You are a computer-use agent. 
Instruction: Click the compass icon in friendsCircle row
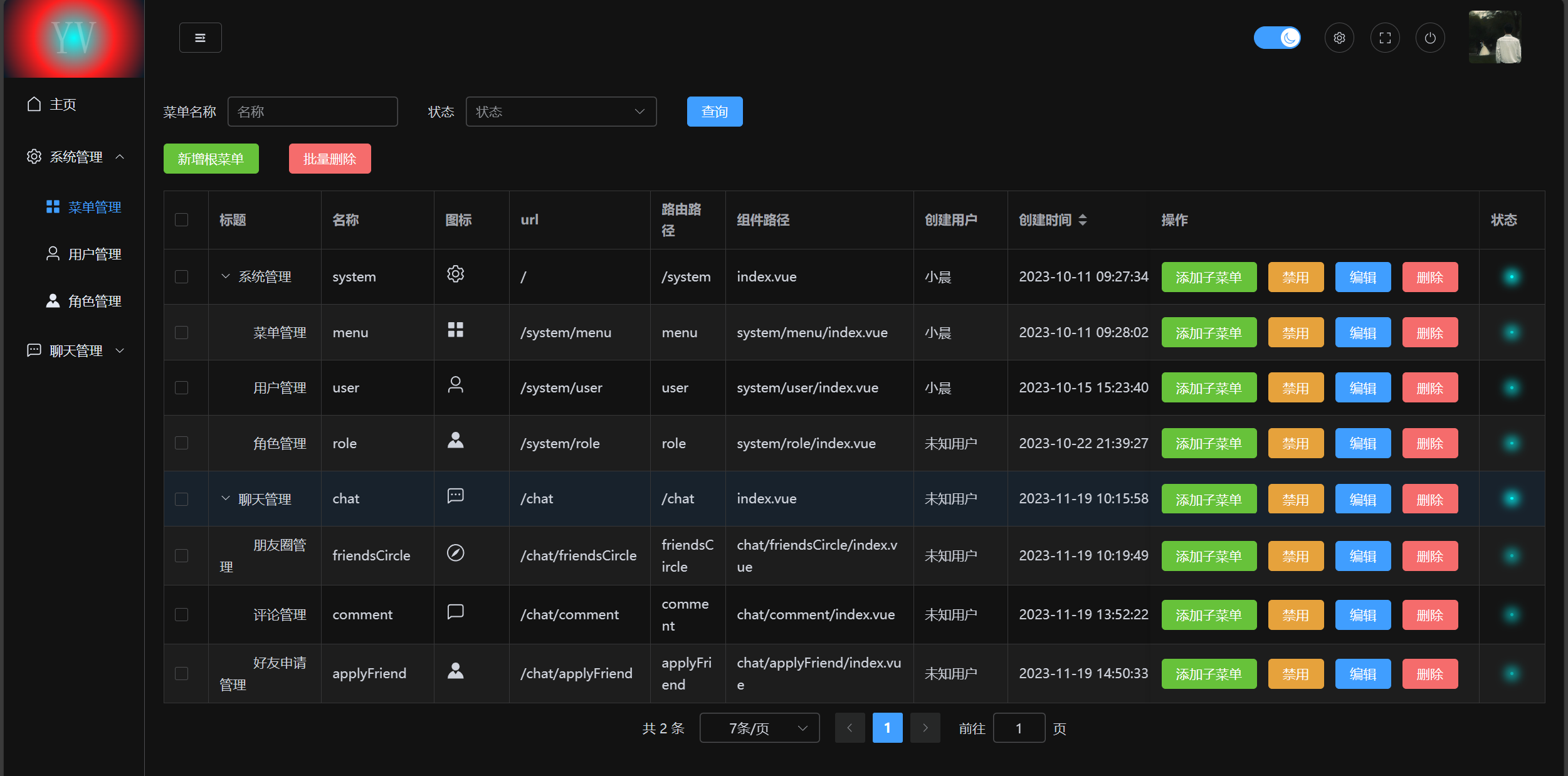[456, 553]
